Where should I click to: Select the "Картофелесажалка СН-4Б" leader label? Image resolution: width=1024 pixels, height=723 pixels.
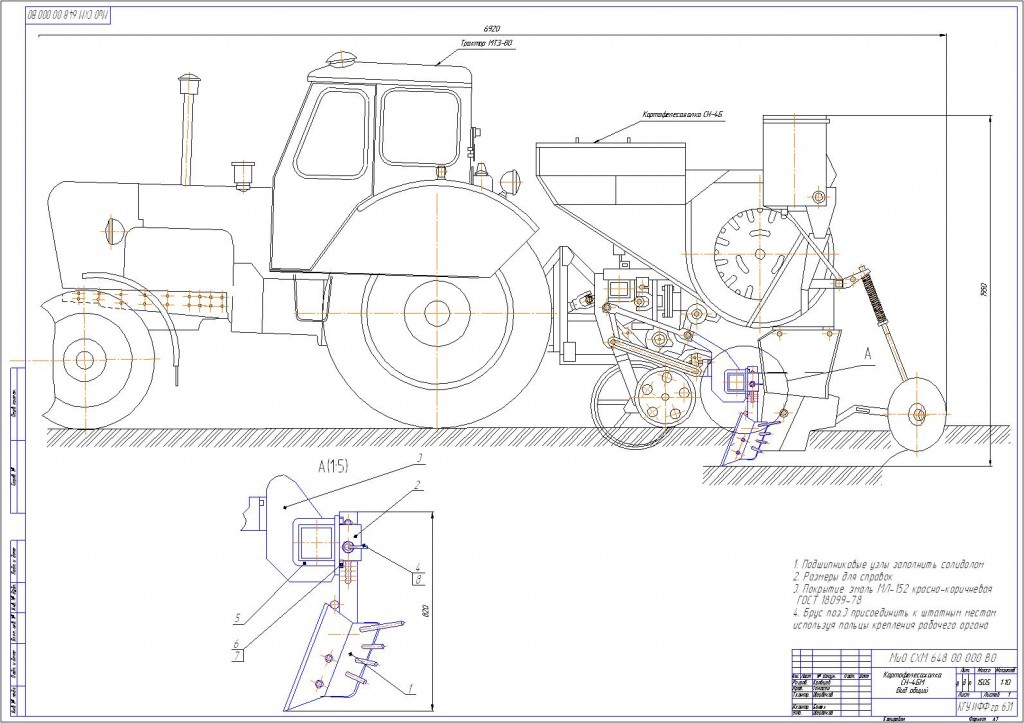(683, 115)
